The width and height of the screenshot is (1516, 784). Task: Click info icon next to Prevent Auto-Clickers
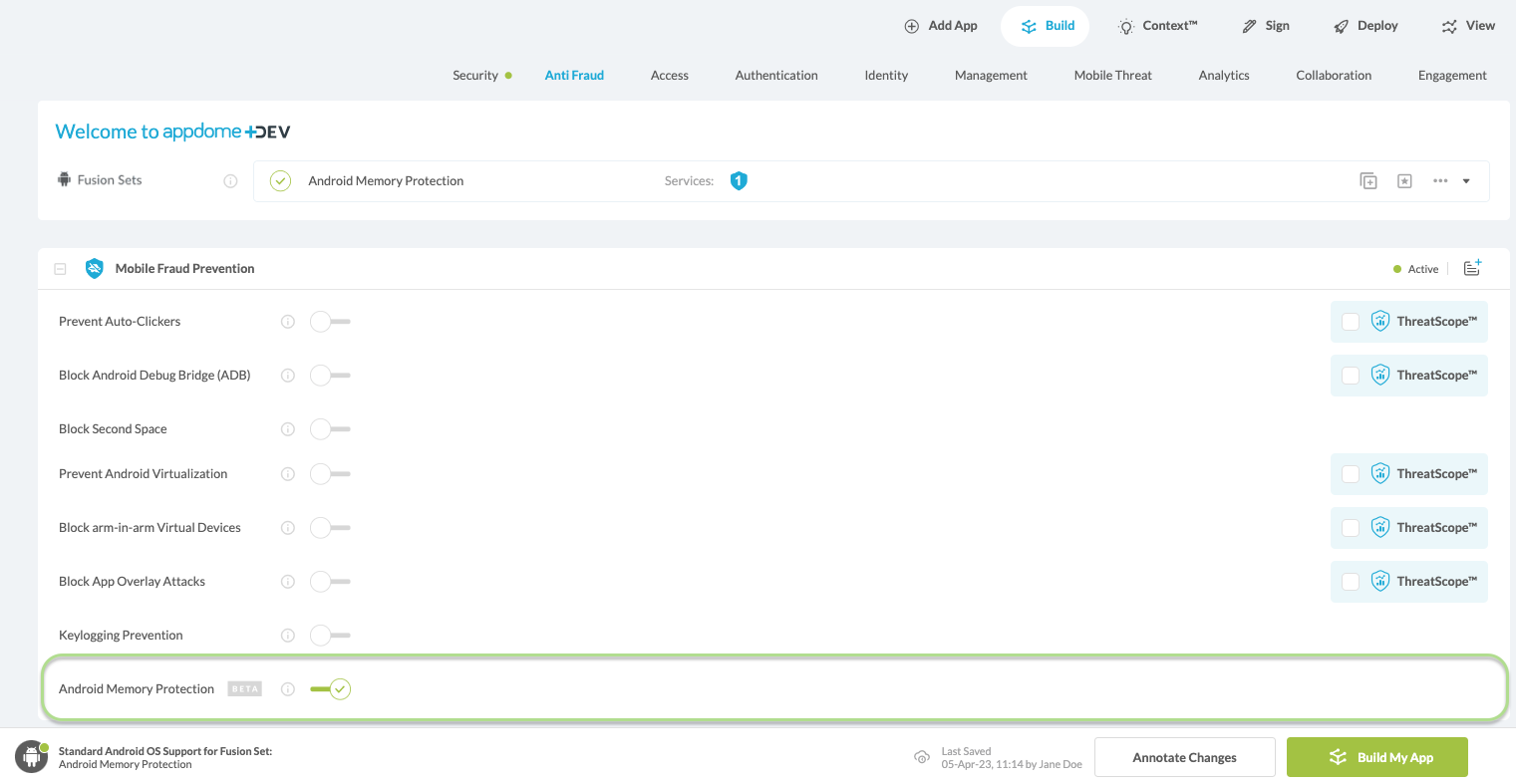[x=288, y=322]
